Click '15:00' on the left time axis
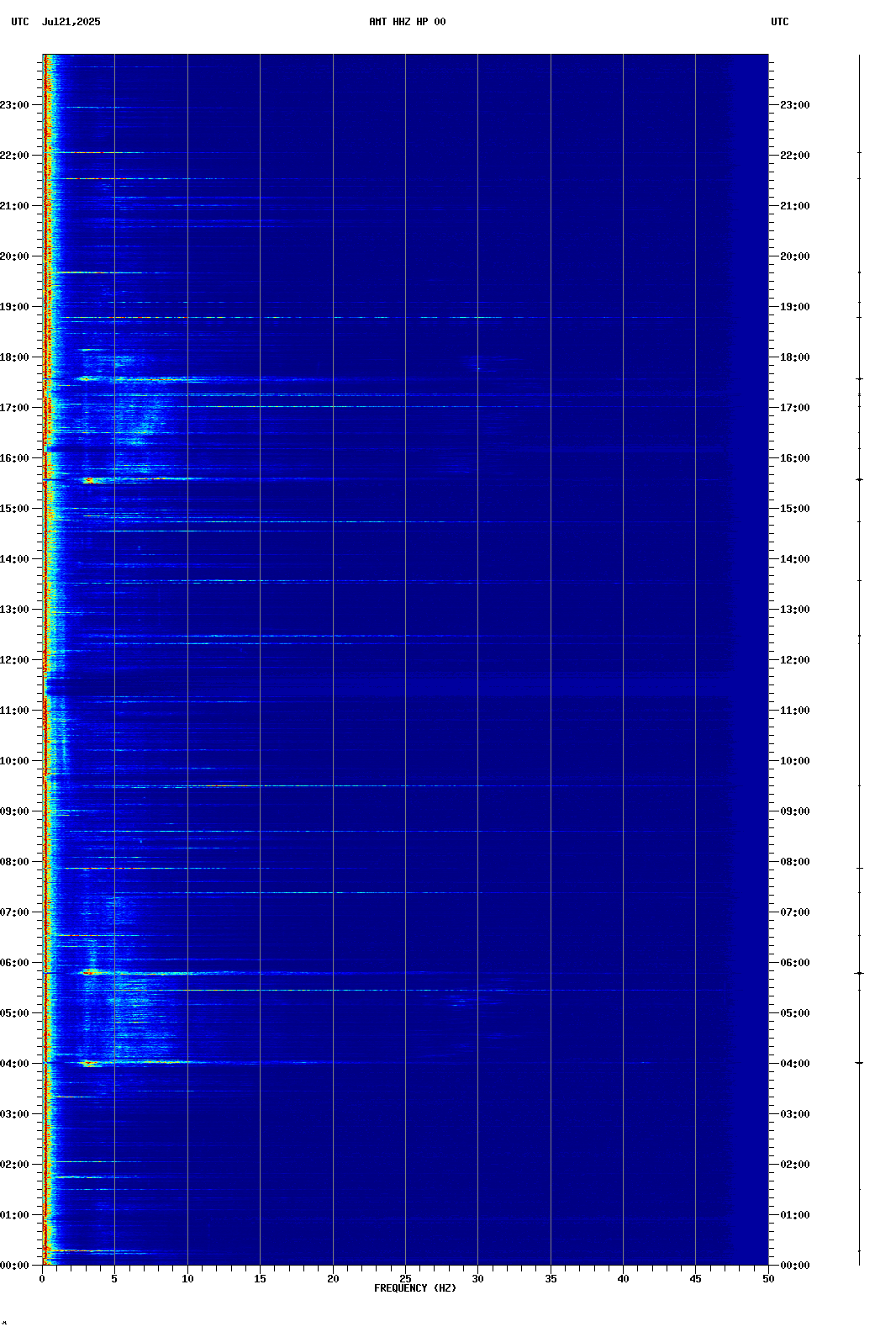 tap(14, 509)
